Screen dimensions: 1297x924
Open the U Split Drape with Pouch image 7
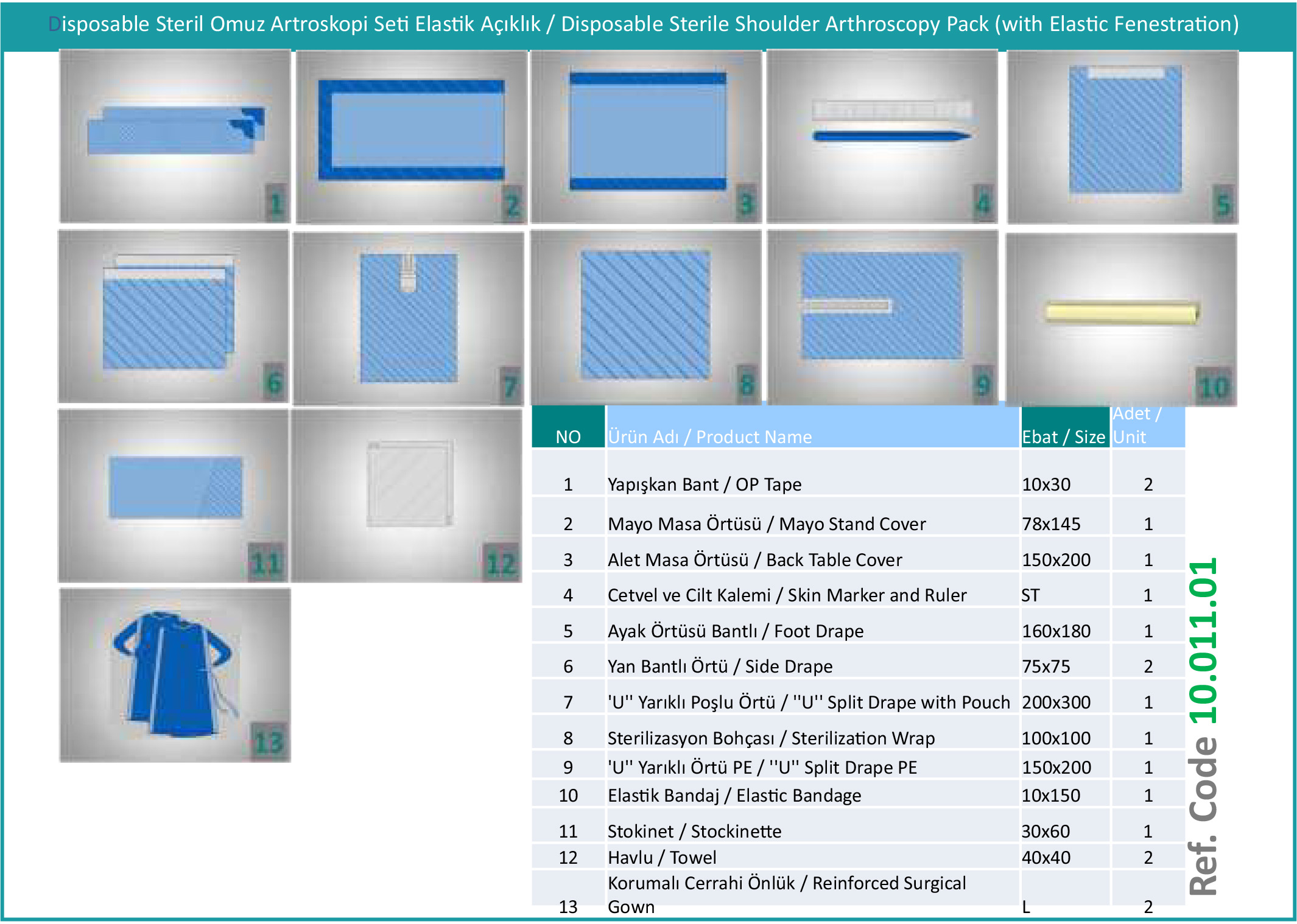click(408, 318)
